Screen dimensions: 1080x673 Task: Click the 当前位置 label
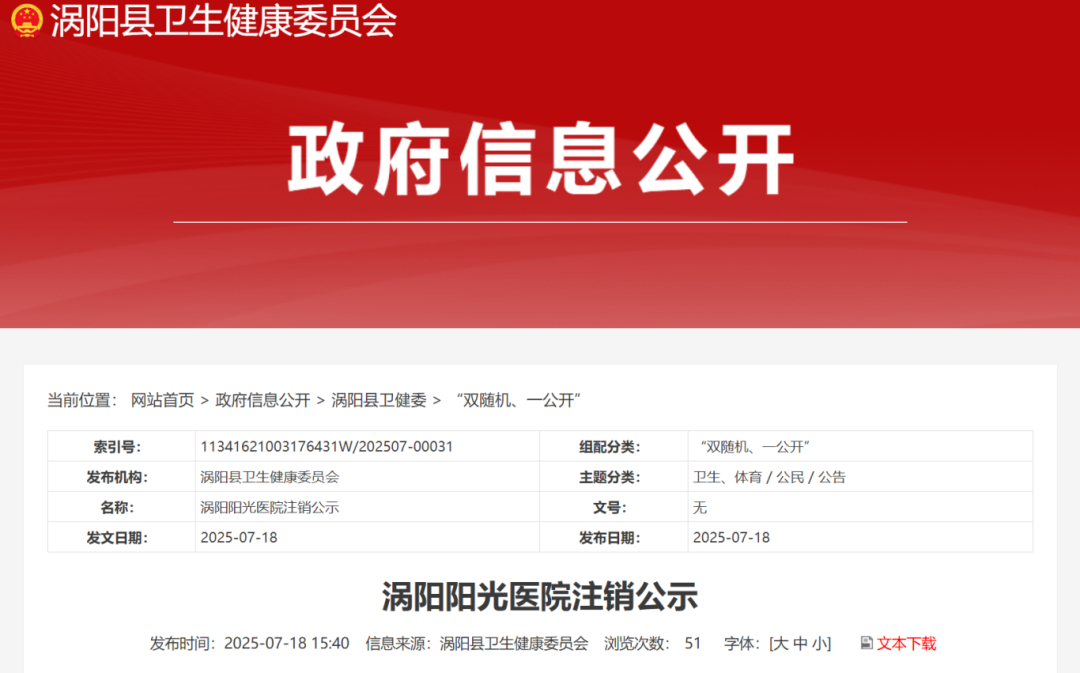(x=82, y=400)
